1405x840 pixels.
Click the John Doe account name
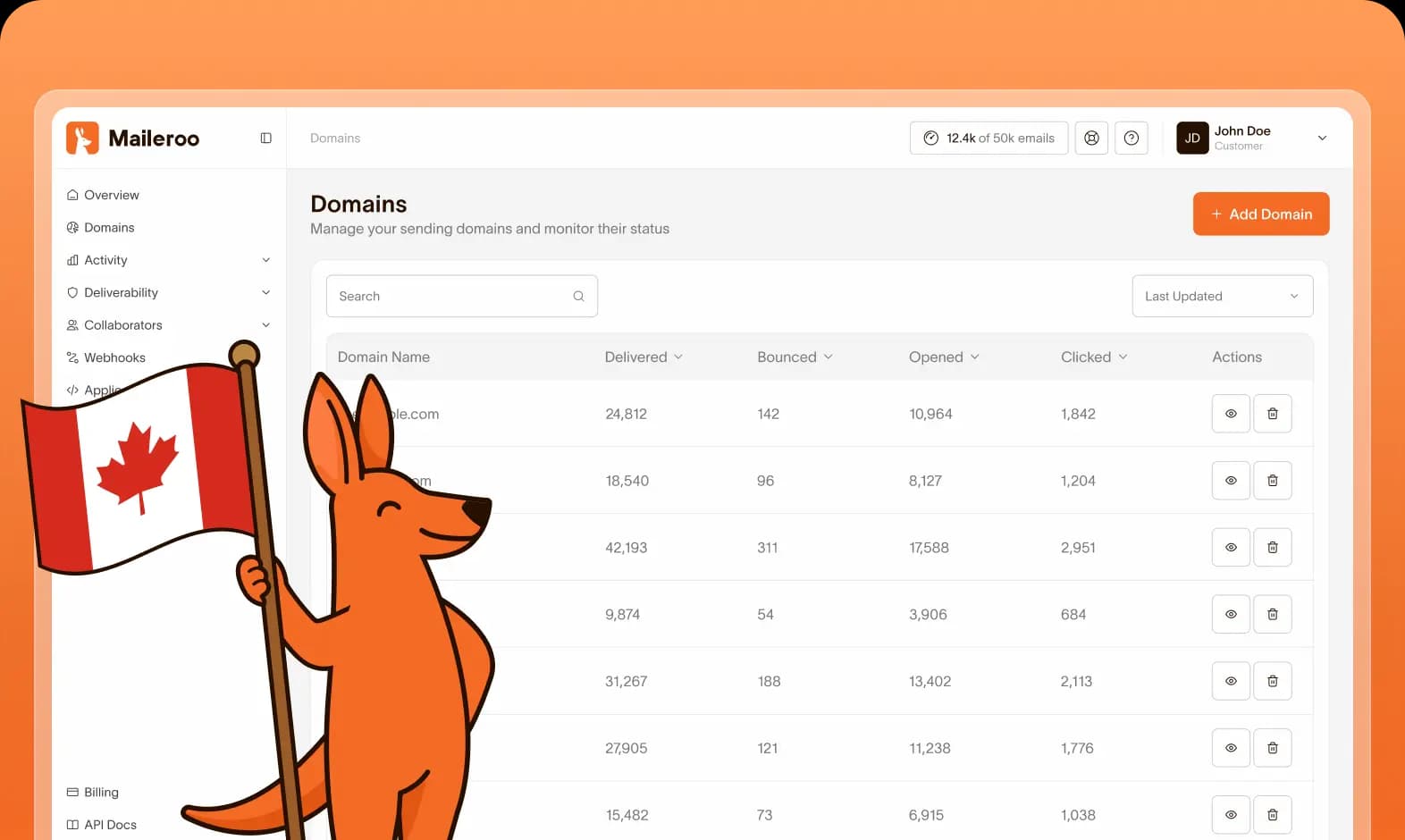coord(1242,130)
